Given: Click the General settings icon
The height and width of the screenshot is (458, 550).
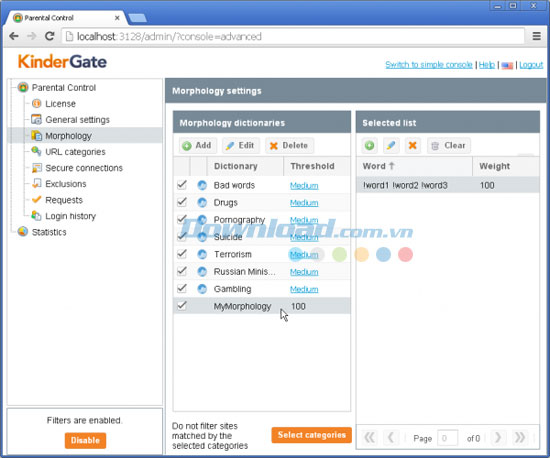Looking at the screenshot, I should pyautogui.click(x=36, y=120).
